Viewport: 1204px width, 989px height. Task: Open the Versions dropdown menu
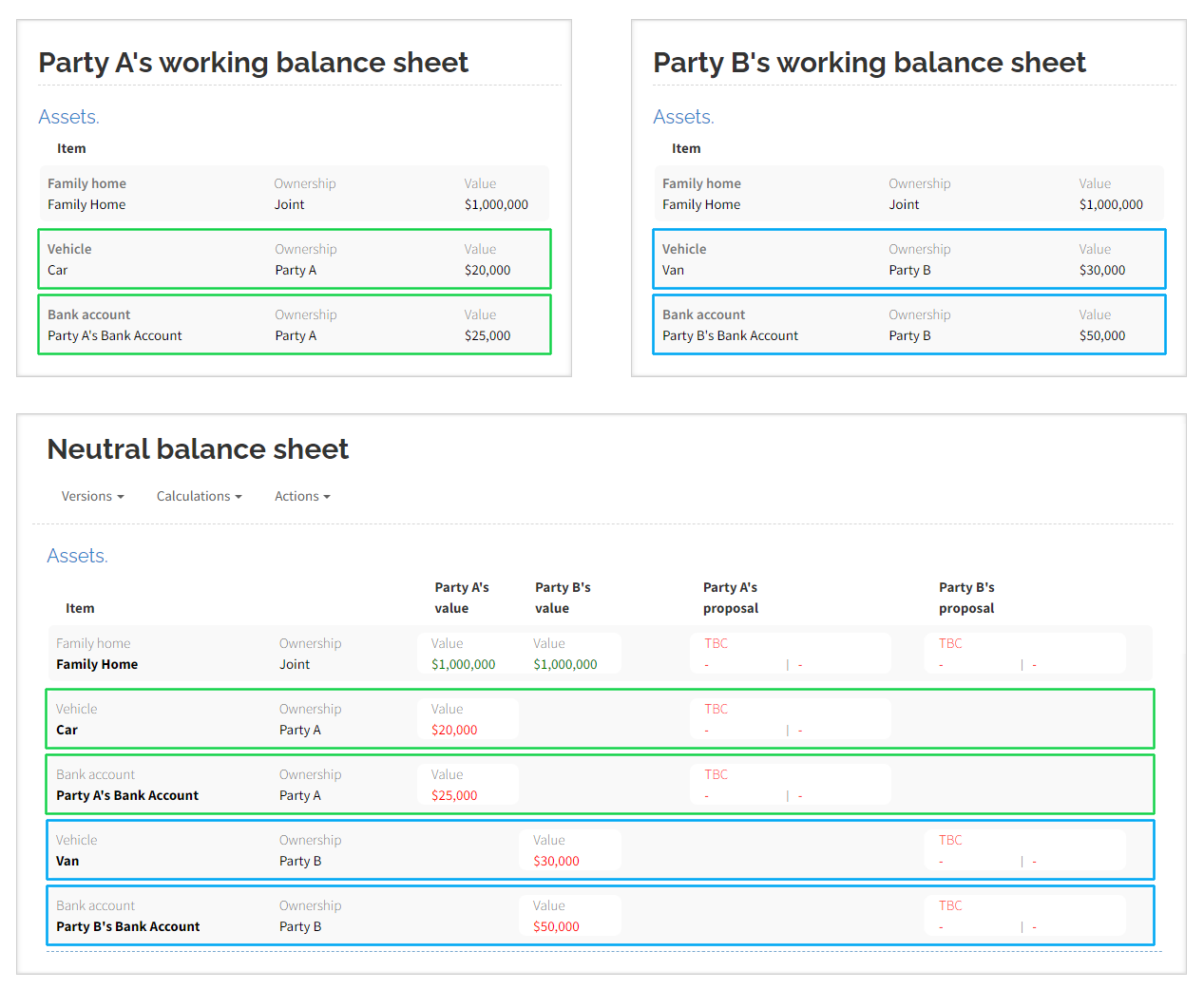tap(92, 496)
